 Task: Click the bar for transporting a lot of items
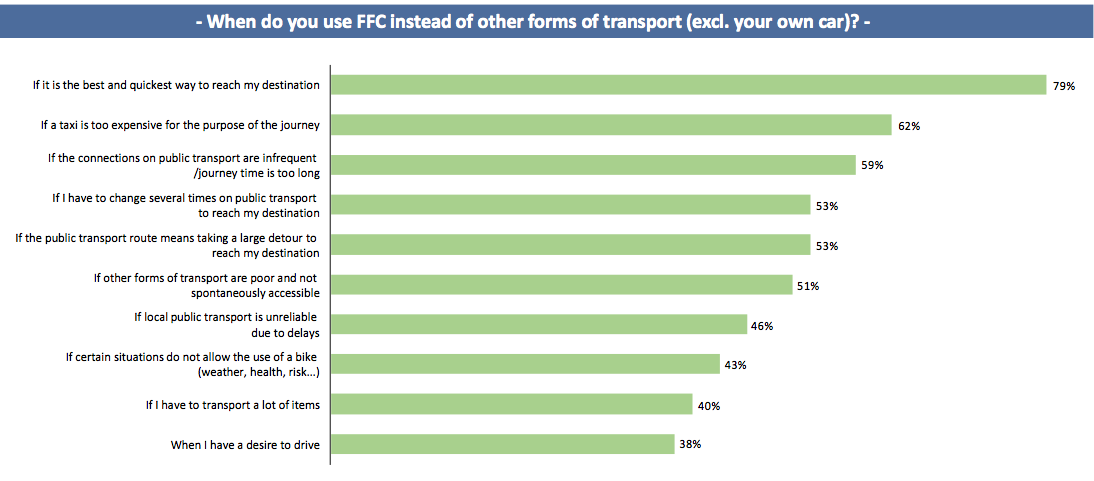tap(511, 404)
